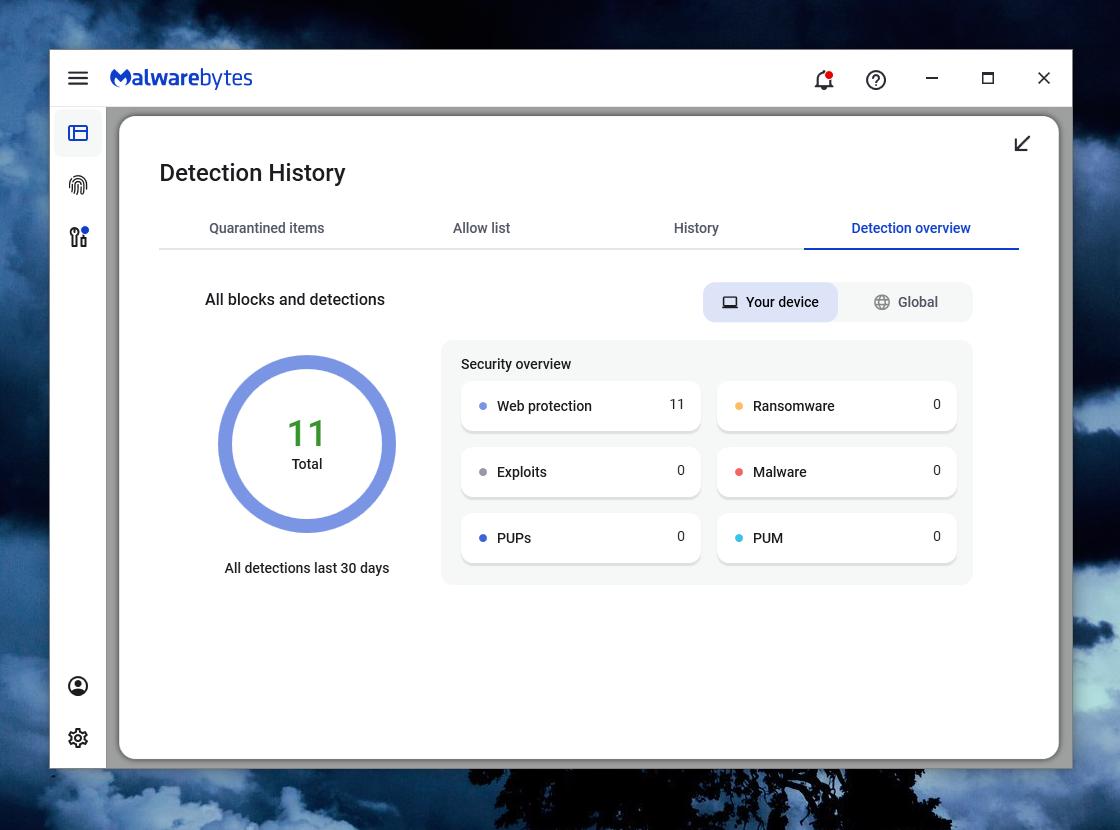Viewport: 1120px width, 830px height.
Task: Switch to the Quarantined items tab
Action: pos(266,228)
